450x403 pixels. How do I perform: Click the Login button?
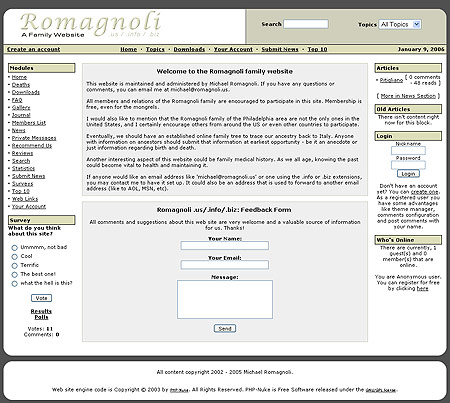click(408, 174)
